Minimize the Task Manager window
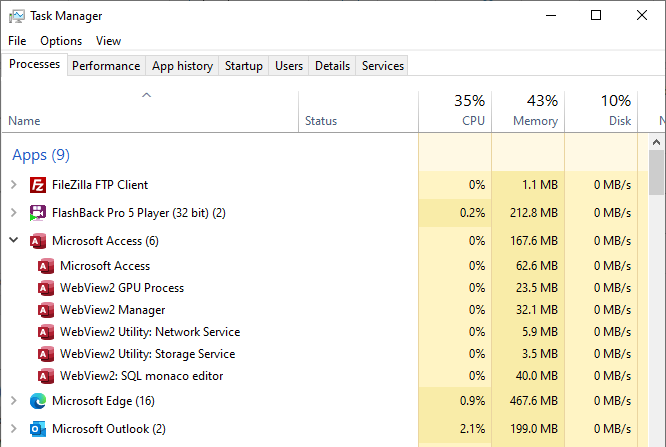This screenshot has height=447, width=666. [x=551, y=16]
